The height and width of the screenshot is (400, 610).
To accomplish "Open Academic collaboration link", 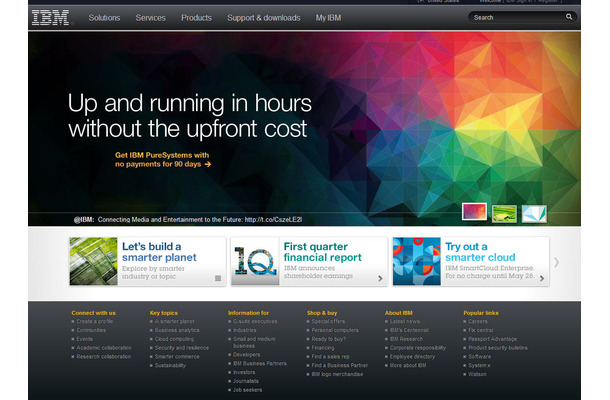I will pyautogui.click(x=104, y=348).
